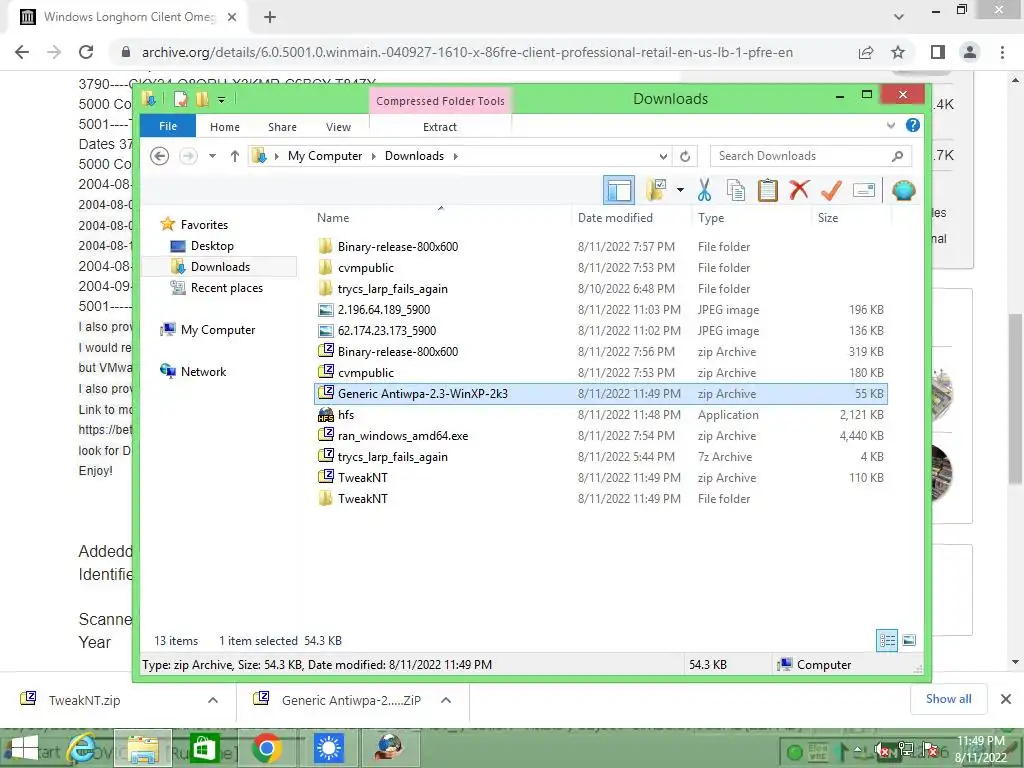
Task: Open Chrome tab search dropdown
Action: pos(899,17)
